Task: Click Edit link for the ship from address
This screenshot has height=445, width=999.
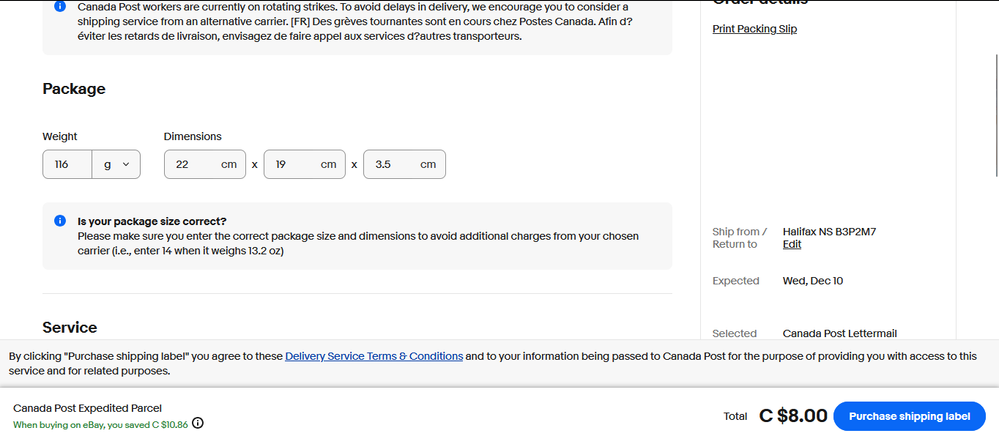Action: (x=791, y=244)
